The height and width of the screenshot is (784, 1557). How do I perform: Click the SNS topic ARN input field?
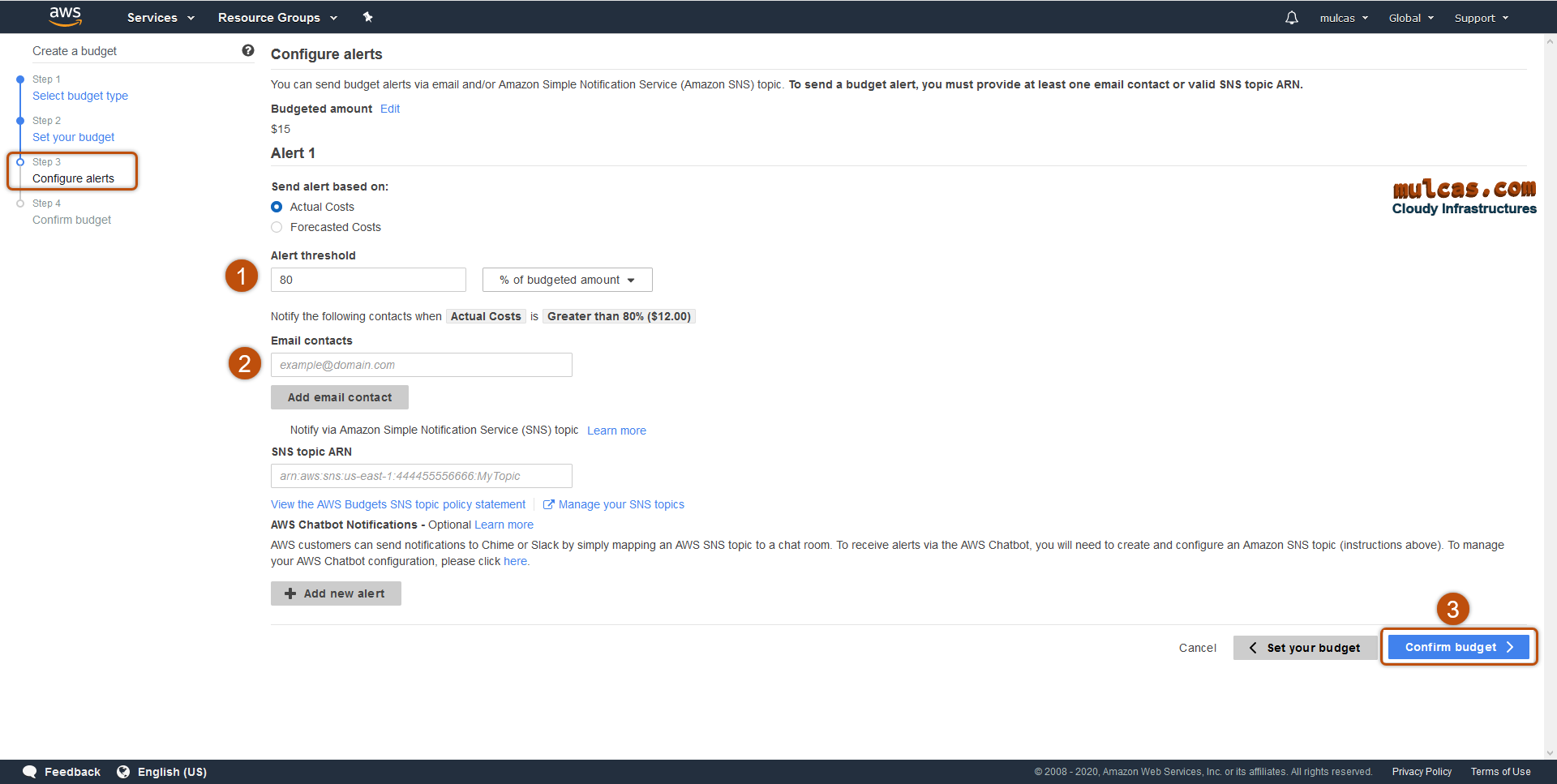pyautogui.click(x=421, y=476)
